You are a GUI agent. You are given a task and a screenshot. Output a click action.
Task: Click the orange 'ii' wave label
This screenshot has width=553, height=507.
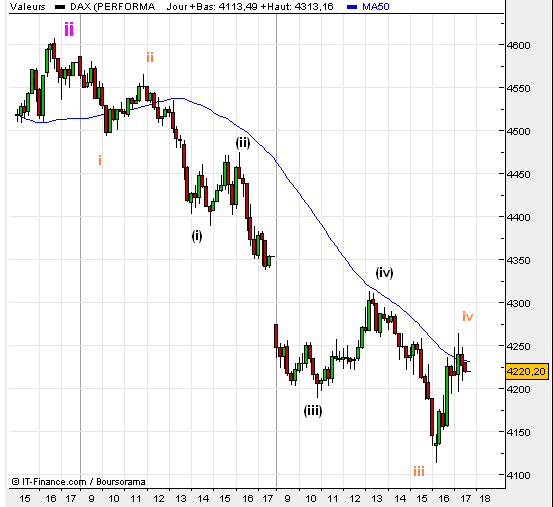coord(150,57)
